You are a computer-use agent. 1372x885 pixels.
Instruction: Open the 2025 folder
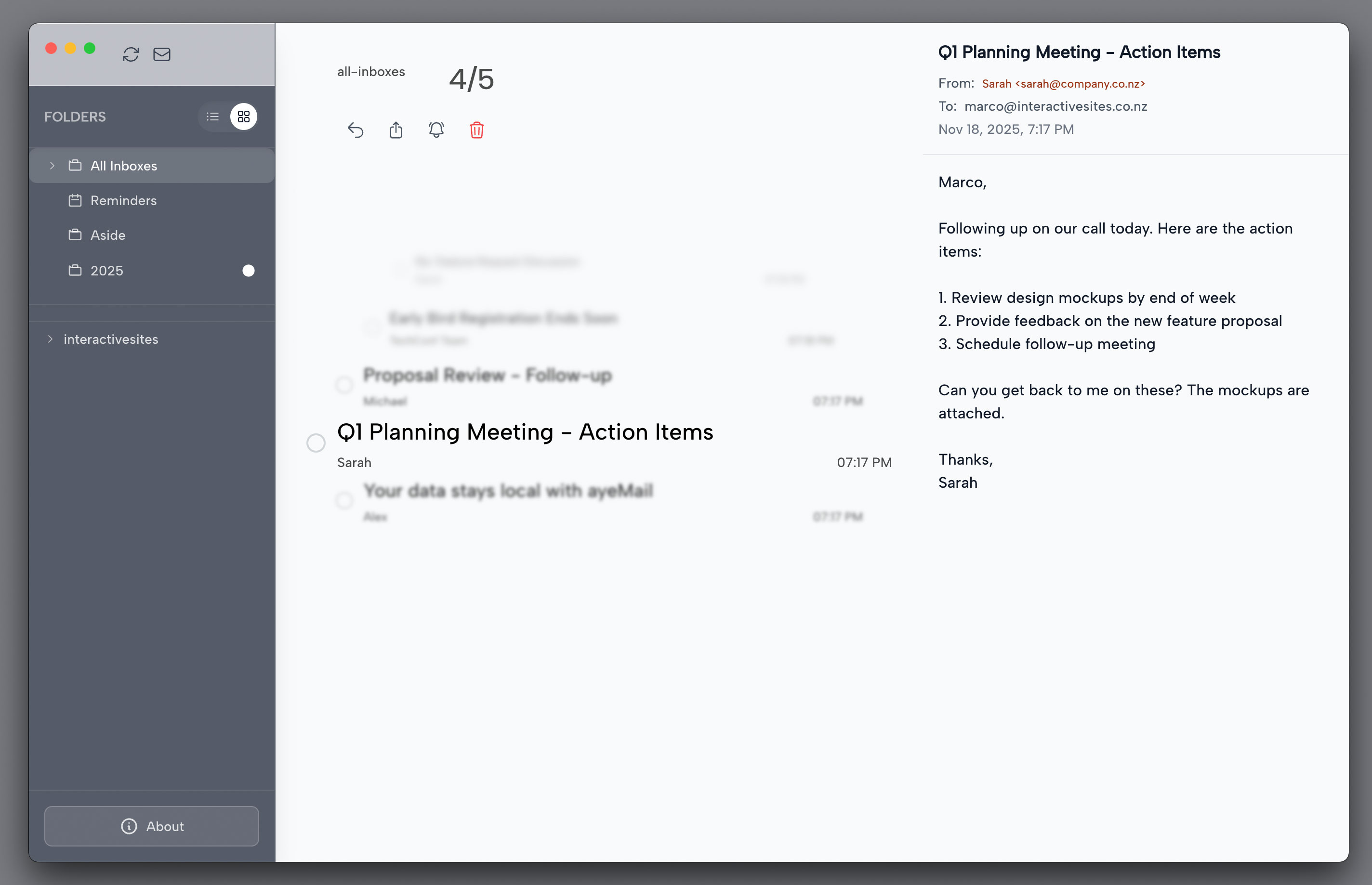[x=107, y=270]
